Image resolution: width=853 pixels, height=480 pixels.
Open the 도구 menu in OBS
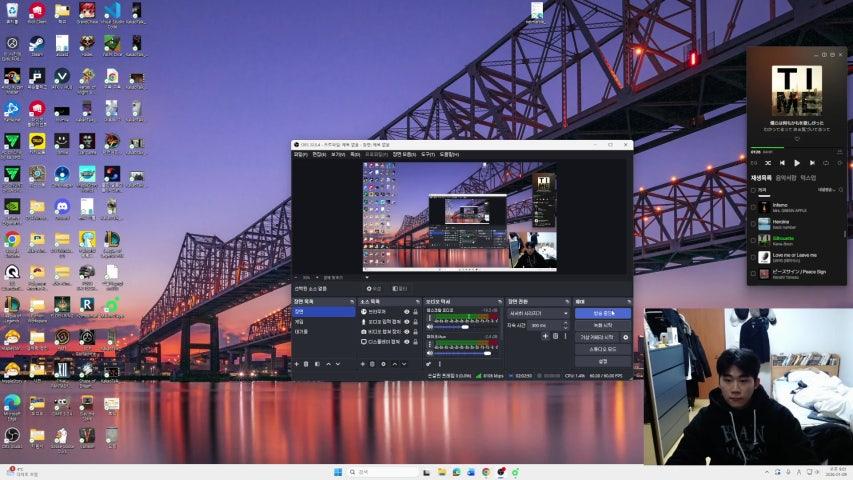(x=428, y=155)
